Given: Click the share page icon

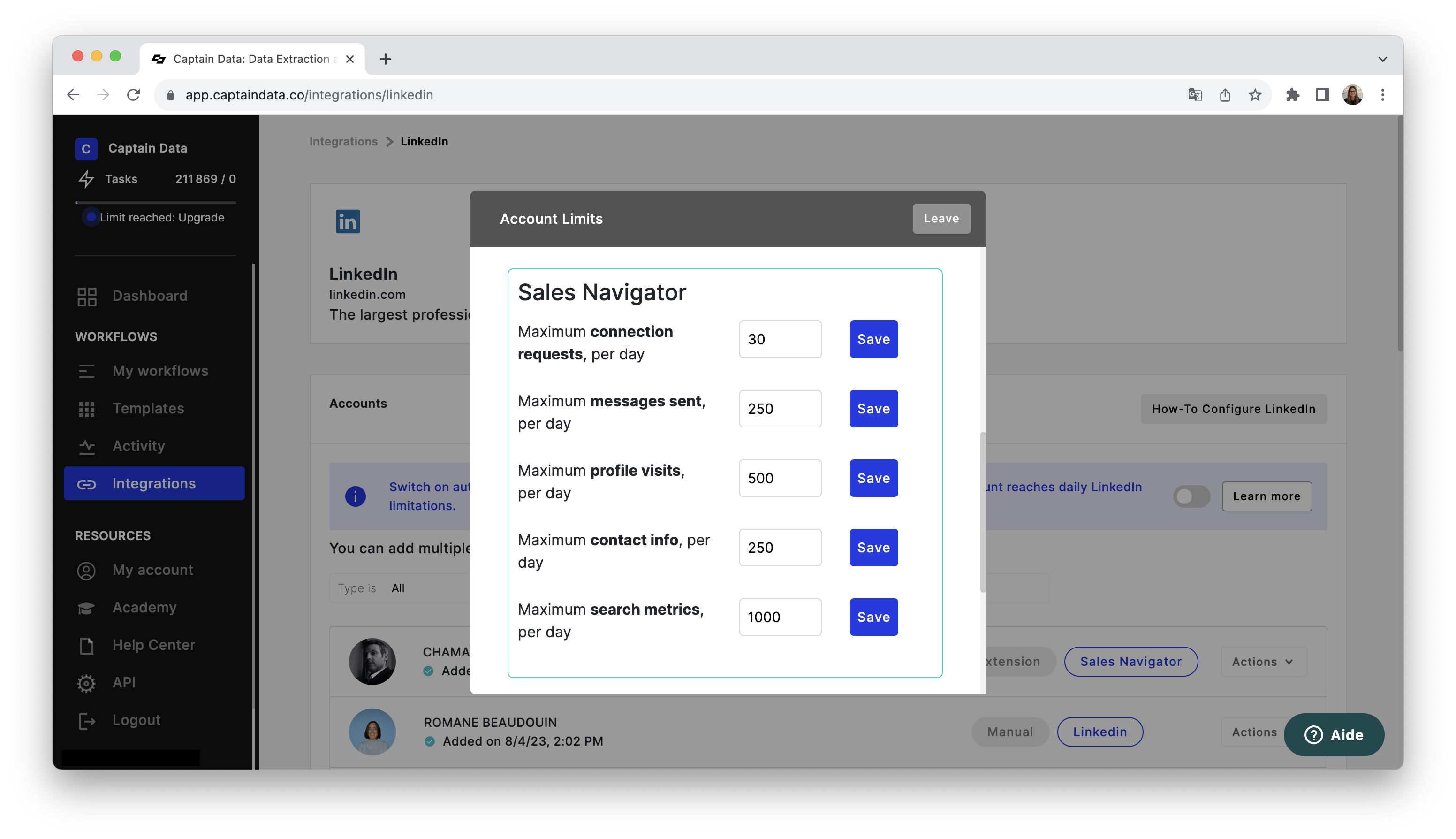Looking at the screenshot, I should pos(1224,94).
